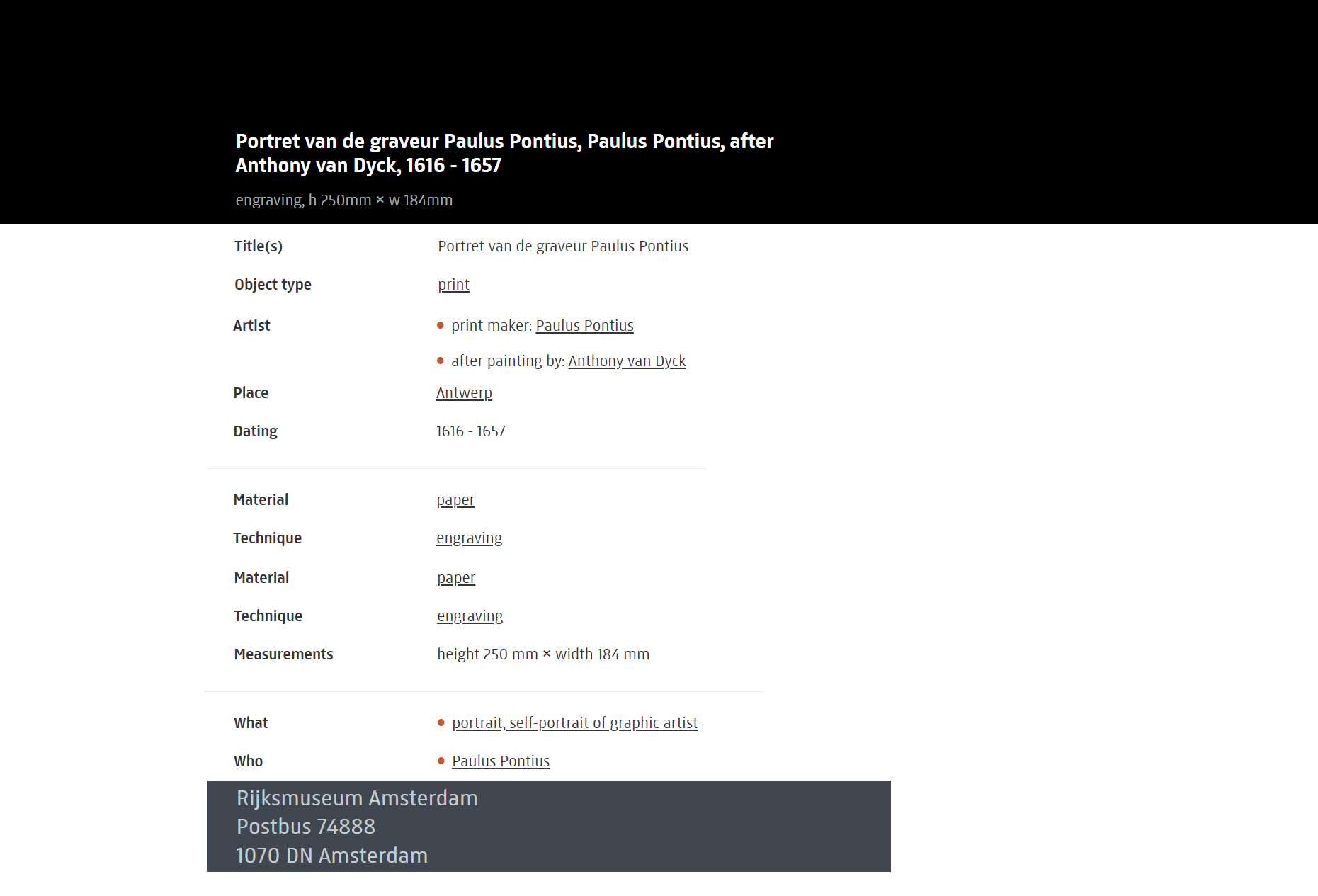Click the 'Portret van de graveur Paulus Pontius' title value
This screenshot has height=896, width=1318.
[x=563, y=246]
